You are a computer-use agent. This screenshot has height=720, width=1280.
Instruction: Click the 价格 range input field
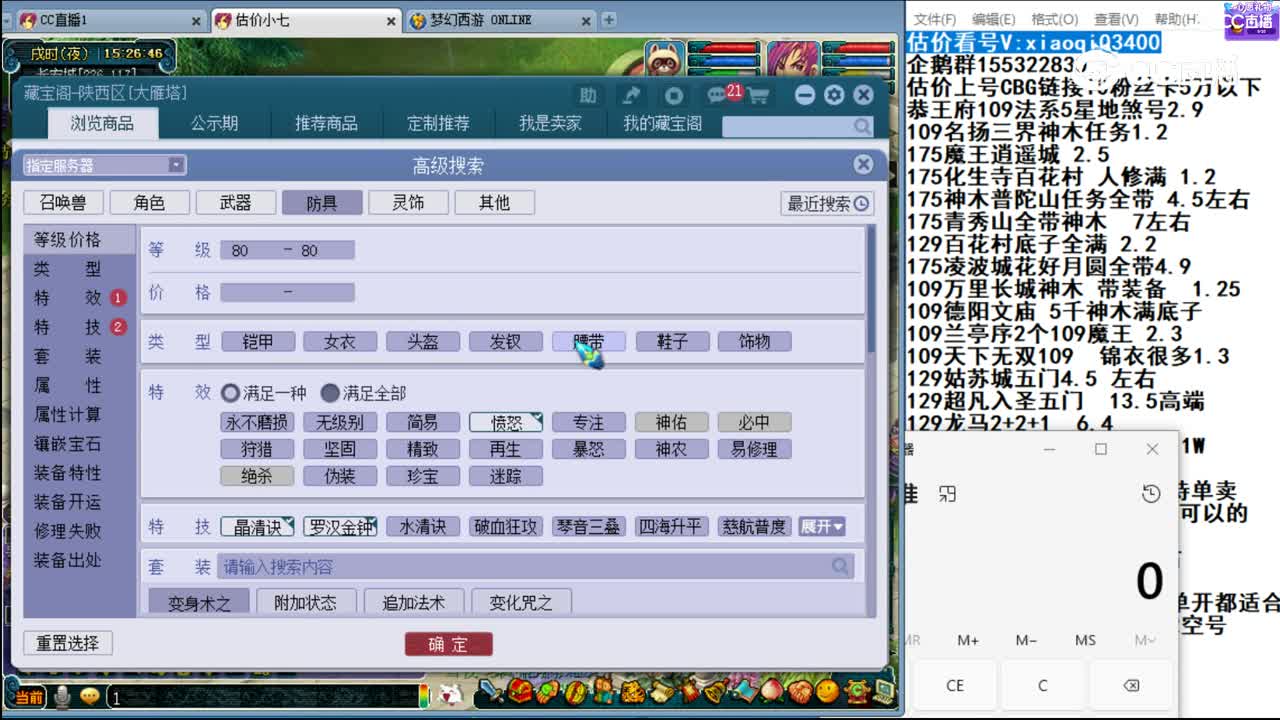coord(287,292)
